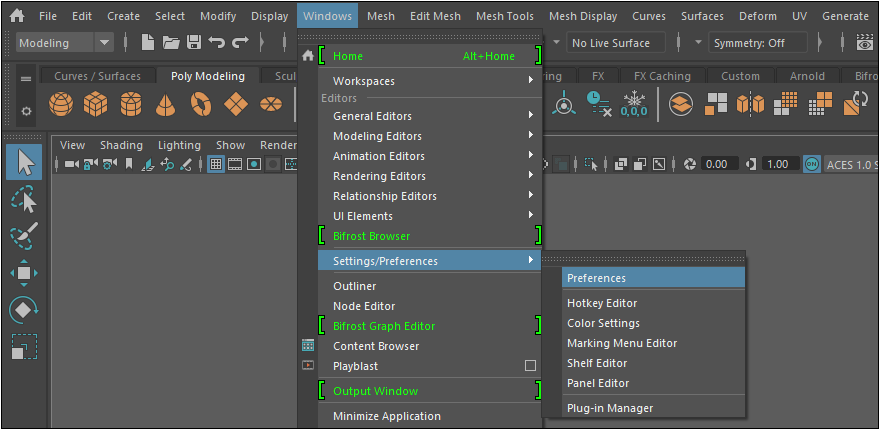Expand the Workspaces submenu
This screenshot has width=880, height=430.
click(x=430, y=81)
